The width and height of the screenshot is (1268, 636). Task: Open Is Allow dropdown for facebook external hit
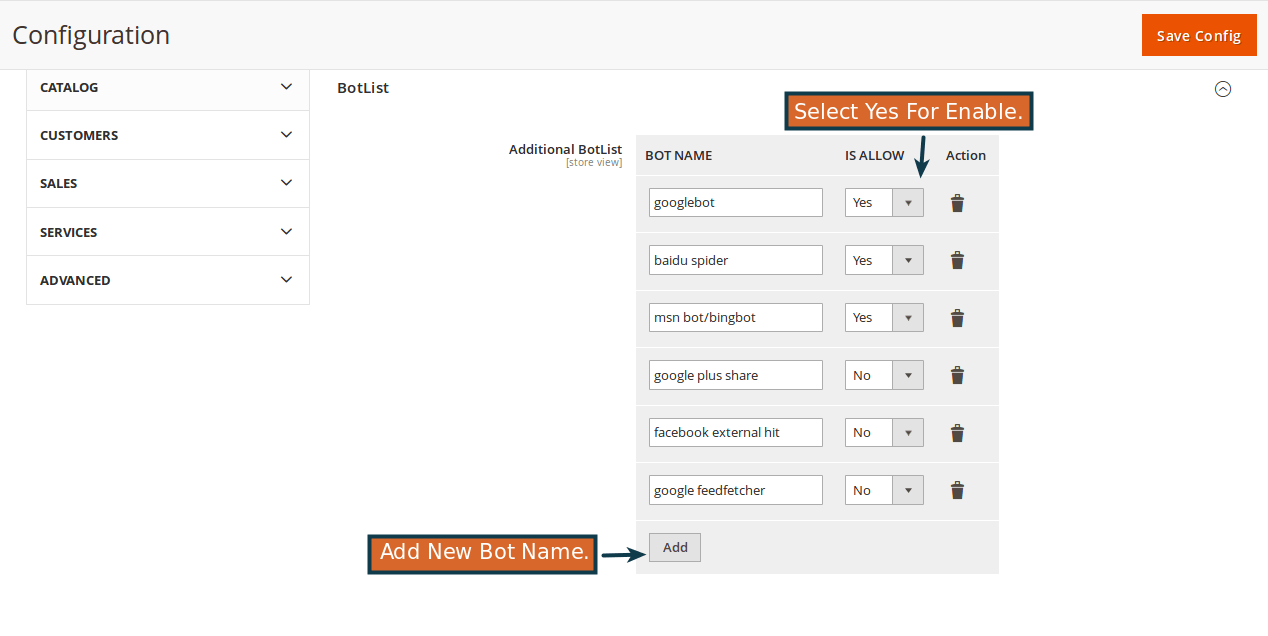point(884,433)
